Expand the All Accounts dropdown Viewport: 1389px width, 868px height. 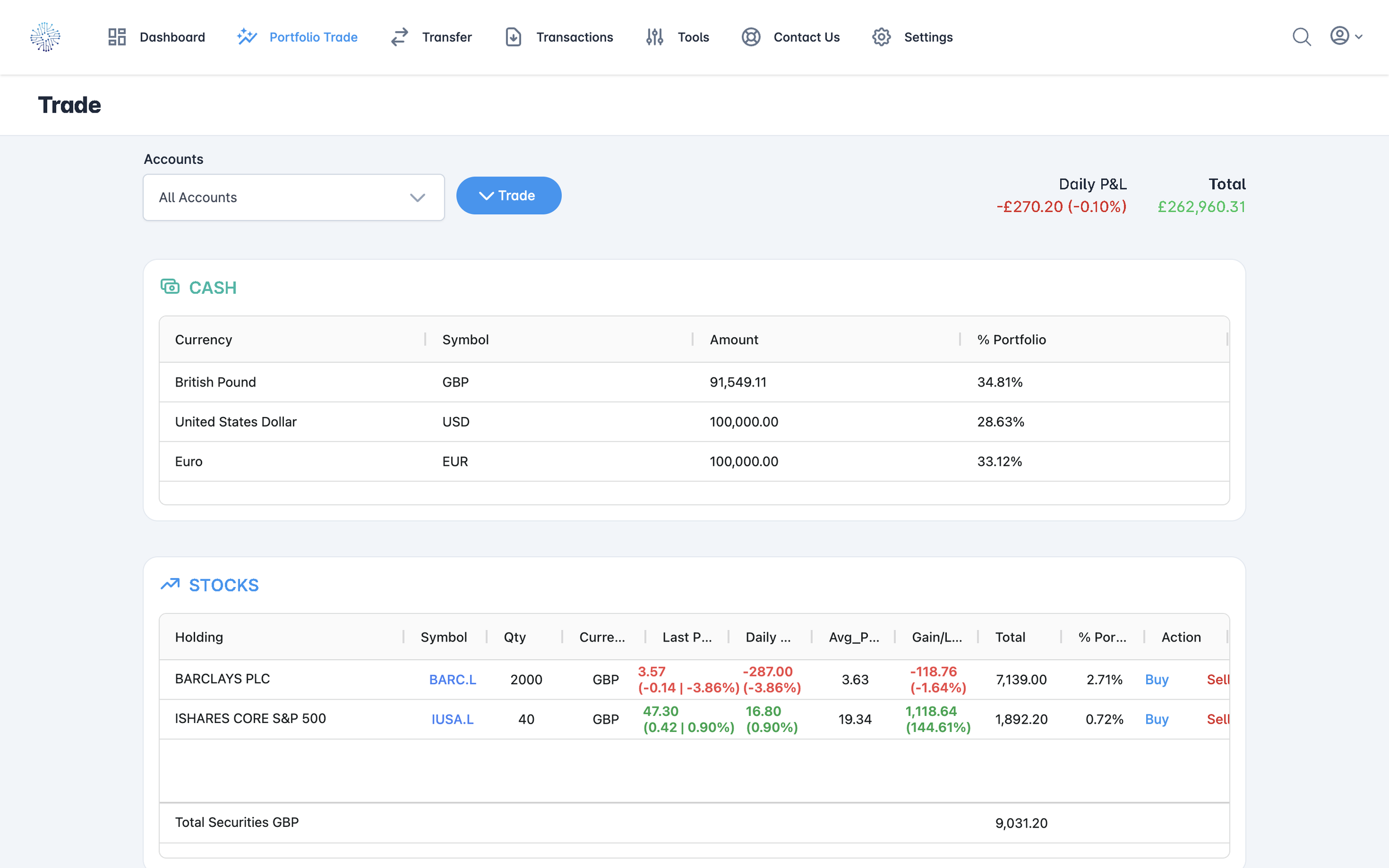293,198
